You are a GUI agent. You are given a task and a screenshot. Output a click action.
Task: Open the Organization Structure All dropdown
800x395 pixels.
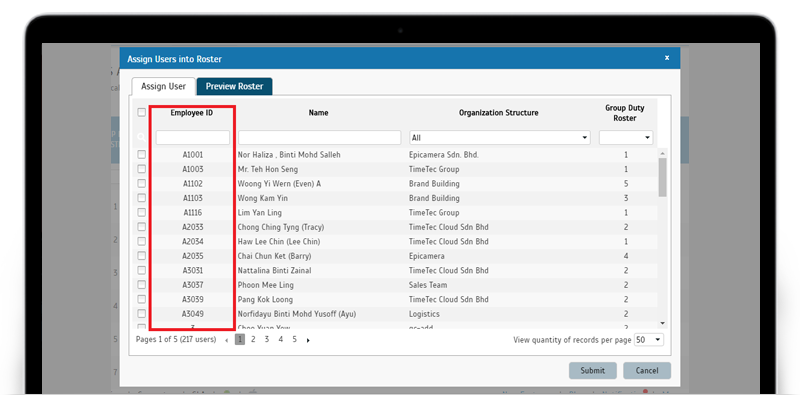(499, 138)
